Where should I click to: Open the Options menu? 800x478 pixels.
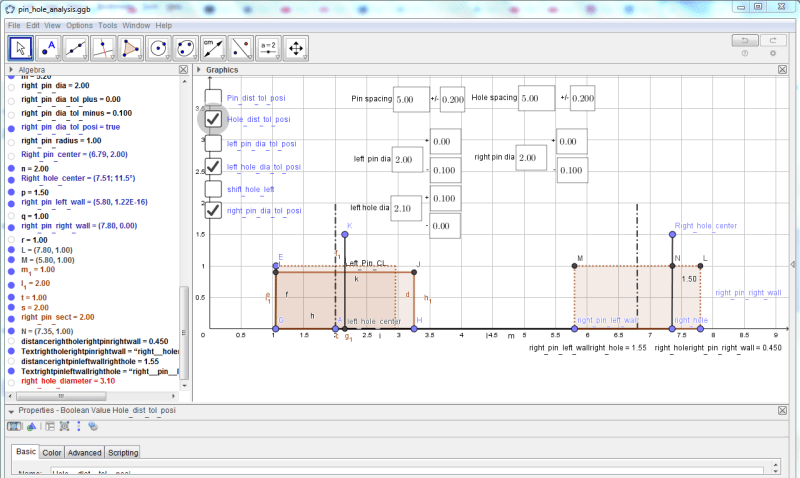(79, 26)
